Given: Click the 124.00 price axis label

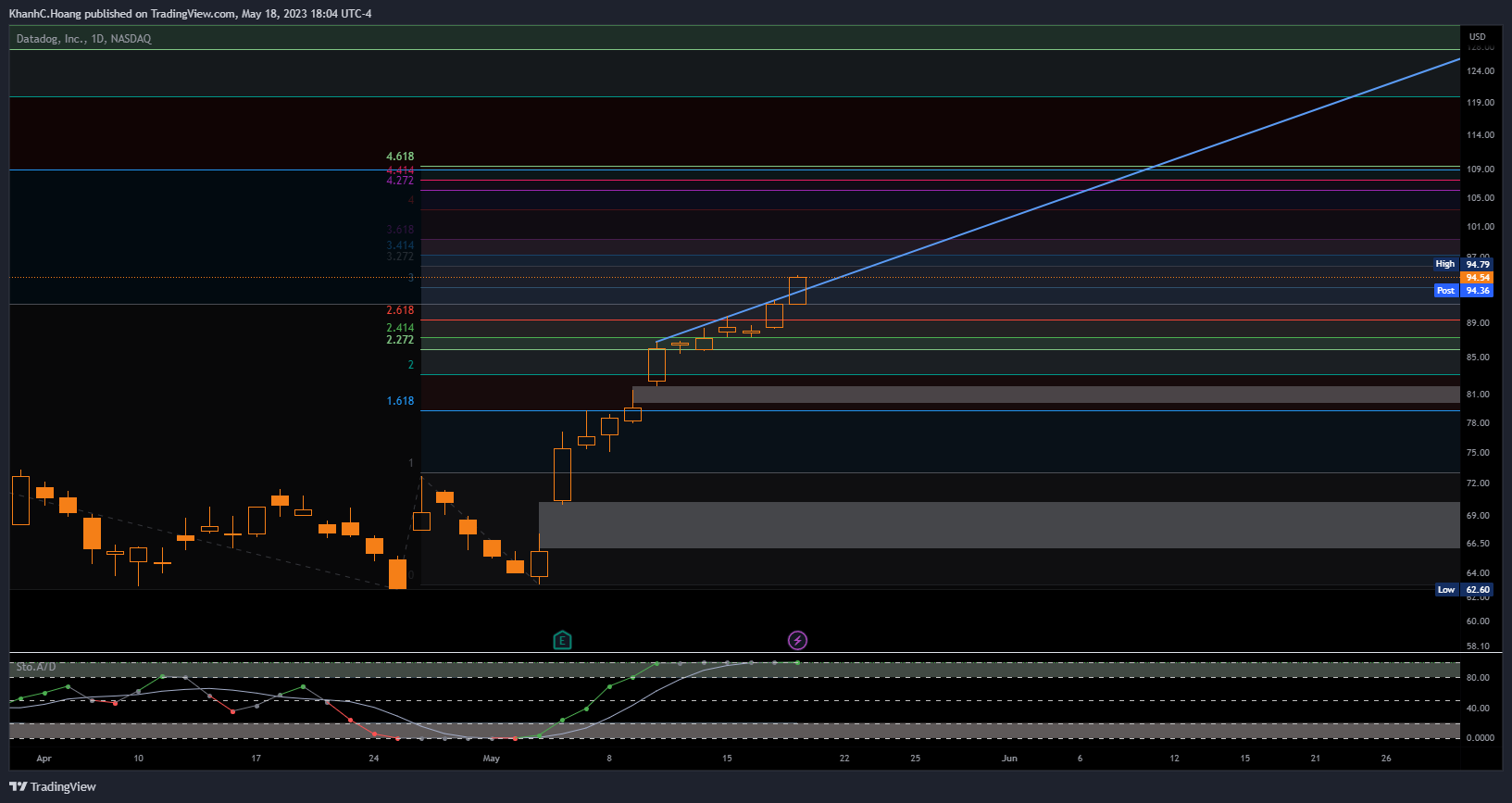Looking at the screenshot, I should pyautogui.click(x=1481, y=70).
